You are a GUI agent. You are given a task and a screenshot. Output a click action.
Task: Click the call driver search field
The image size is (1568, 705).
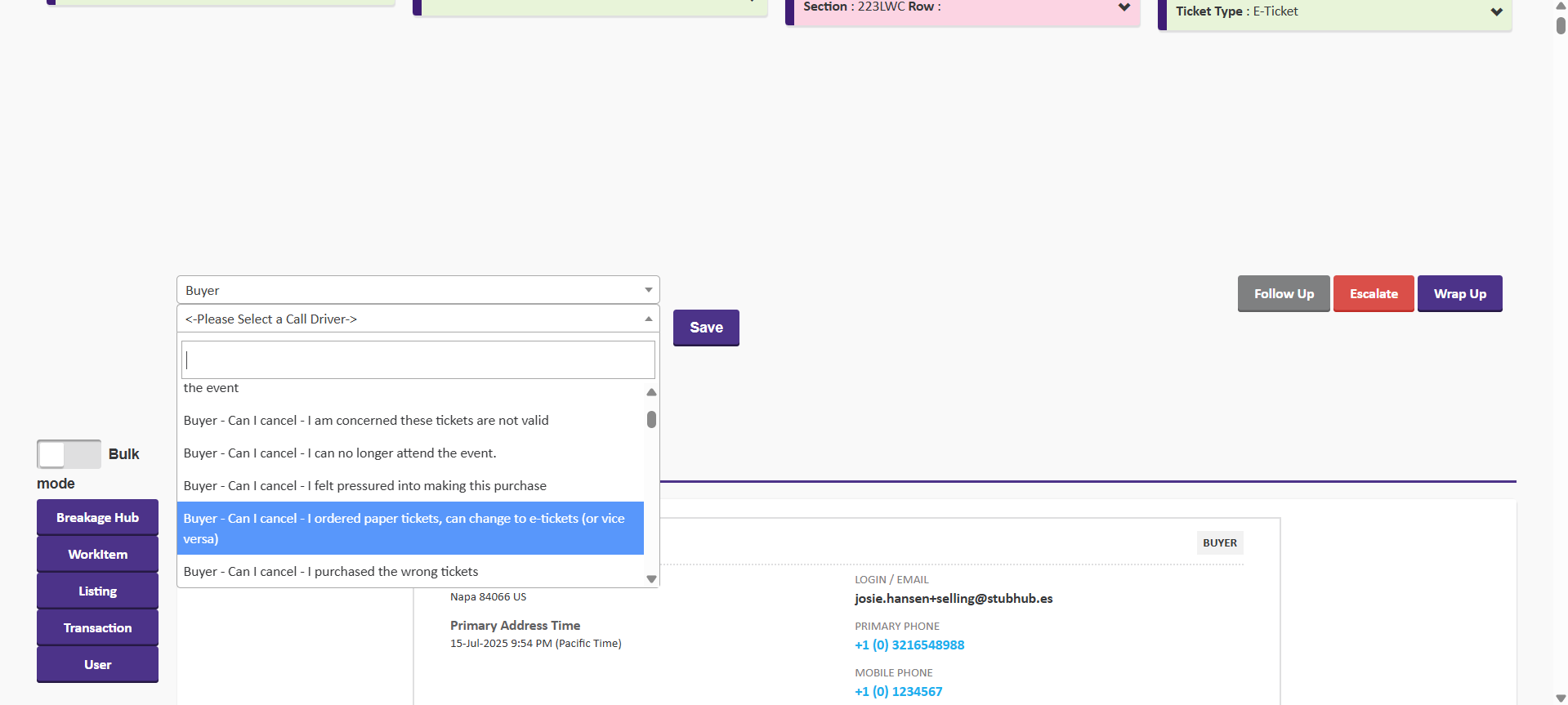coord(418,359)
